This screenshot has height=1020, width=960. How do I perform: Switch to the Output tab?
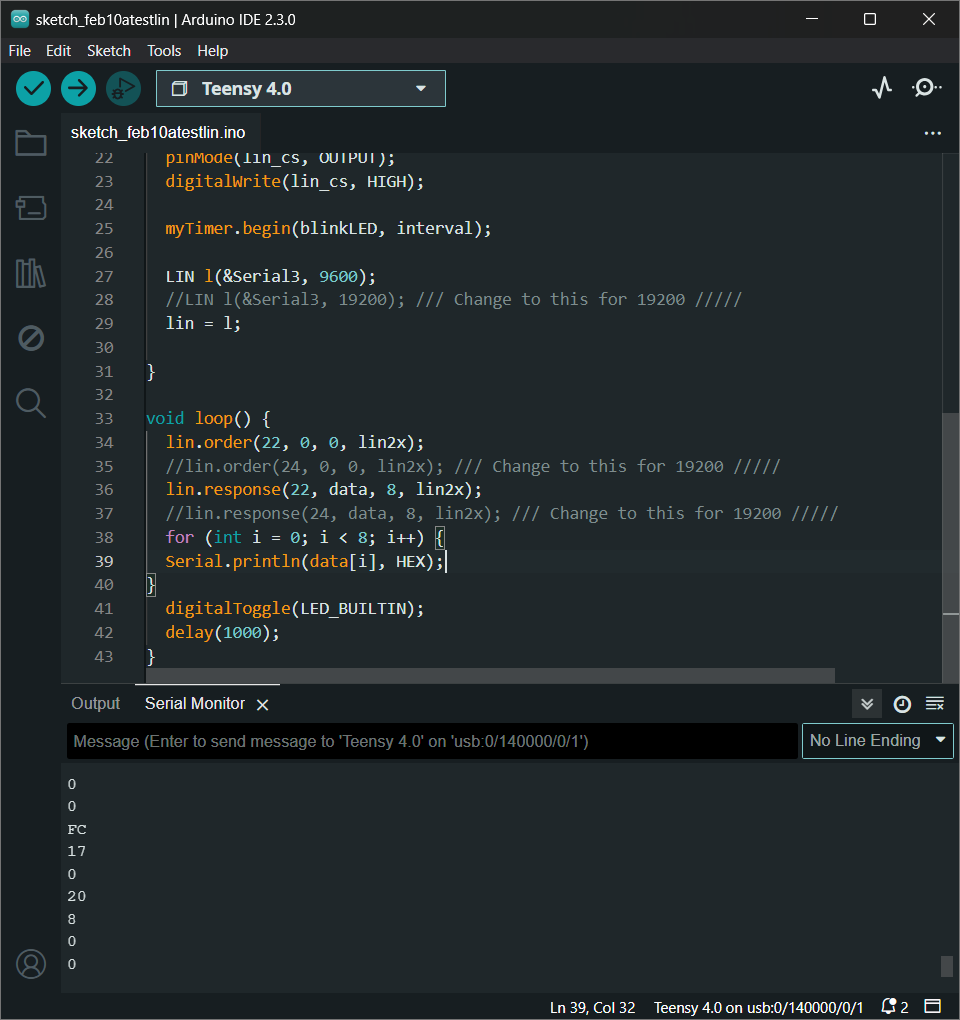(95, 704)
